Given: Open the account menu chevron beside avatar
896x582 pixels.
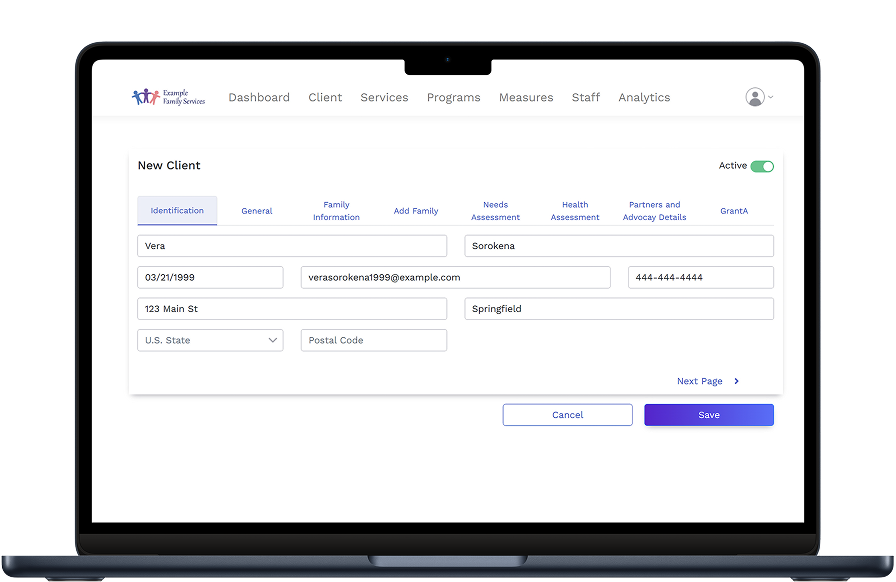Looking at the screenshot, I should (x=771, y=97).
